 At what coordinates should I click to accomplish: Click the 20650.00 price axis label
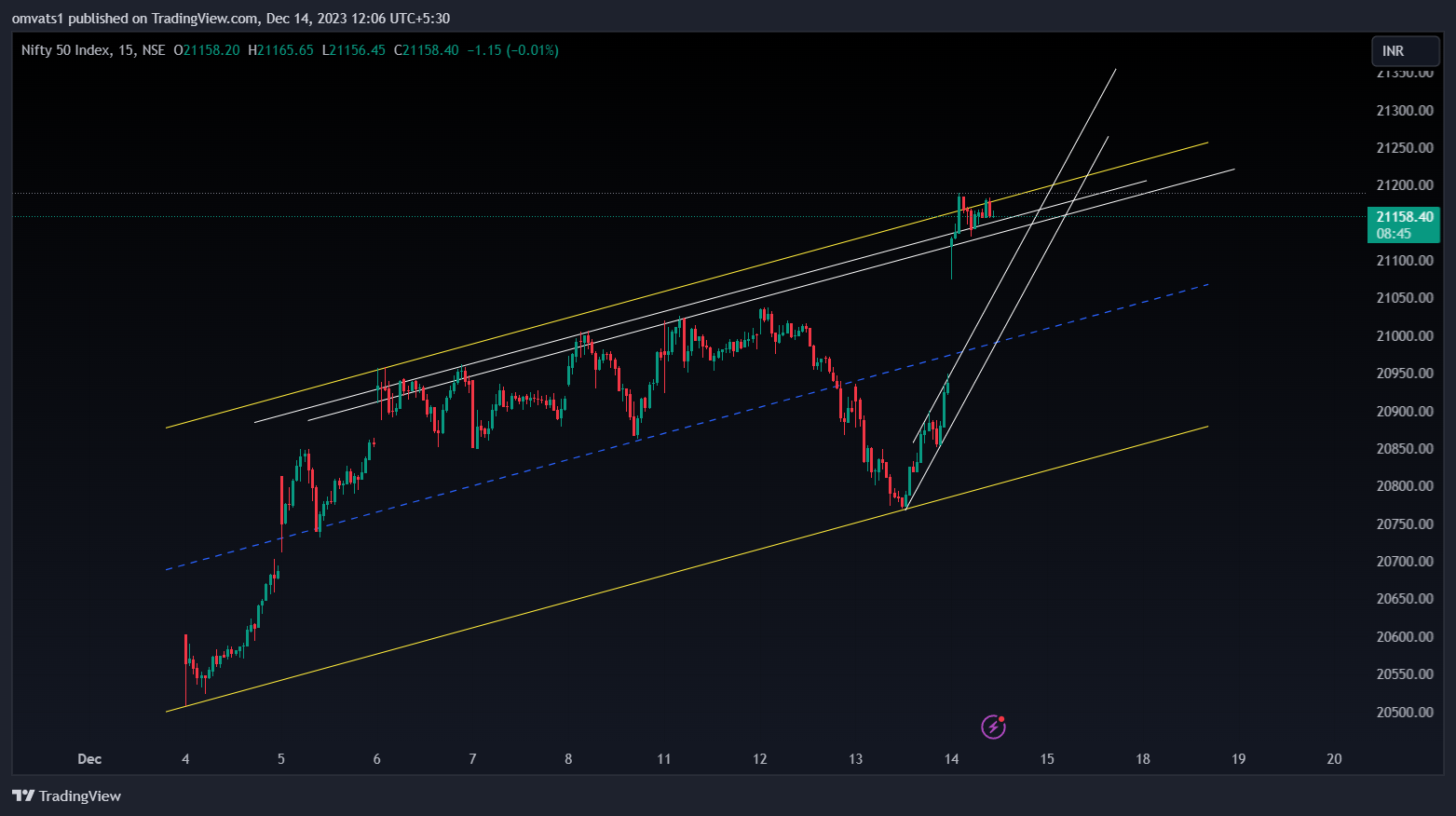click(1405, 598)
